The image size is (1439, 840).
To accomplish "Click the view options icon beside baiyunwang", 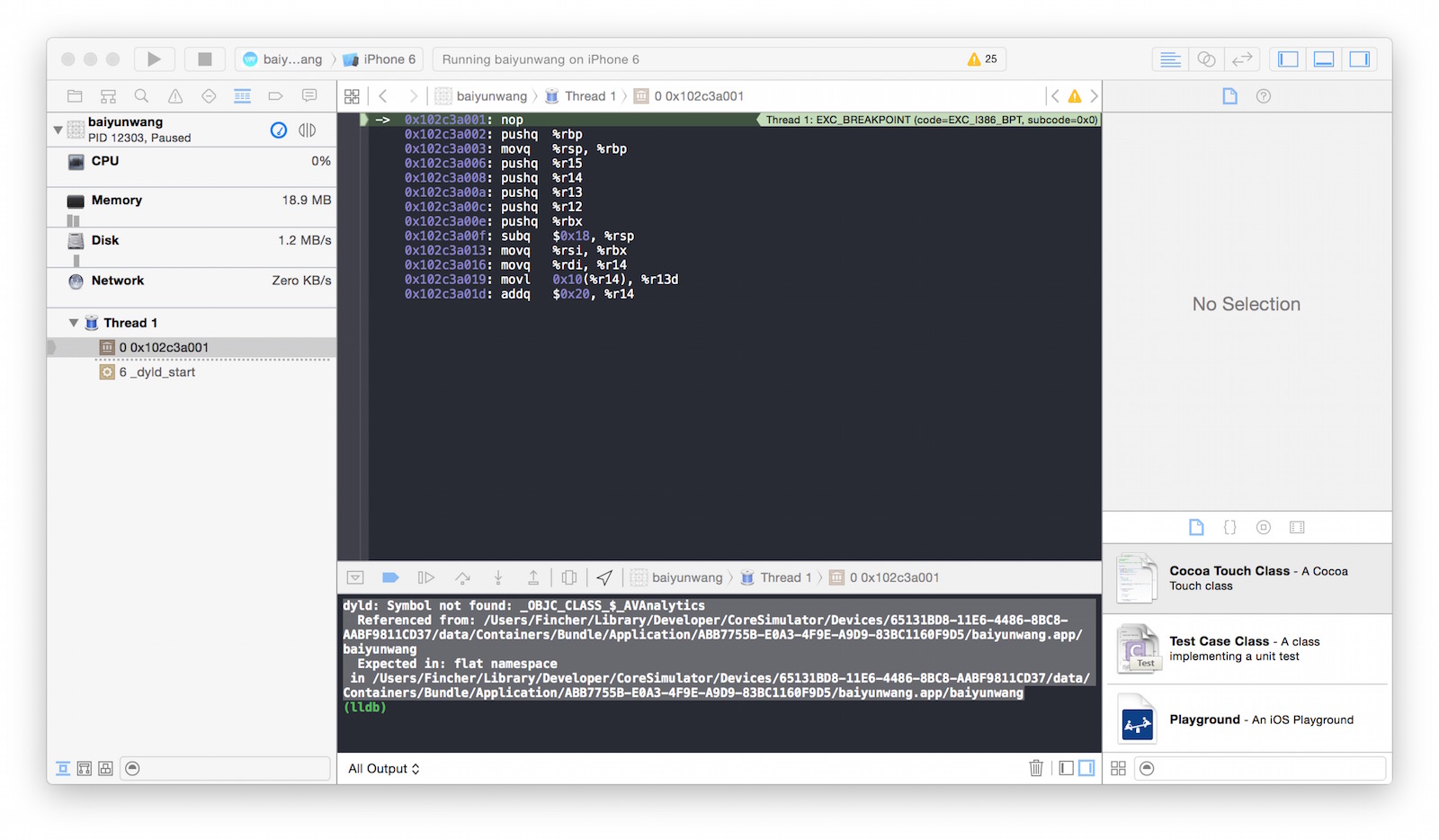I will tap(307, 130).
